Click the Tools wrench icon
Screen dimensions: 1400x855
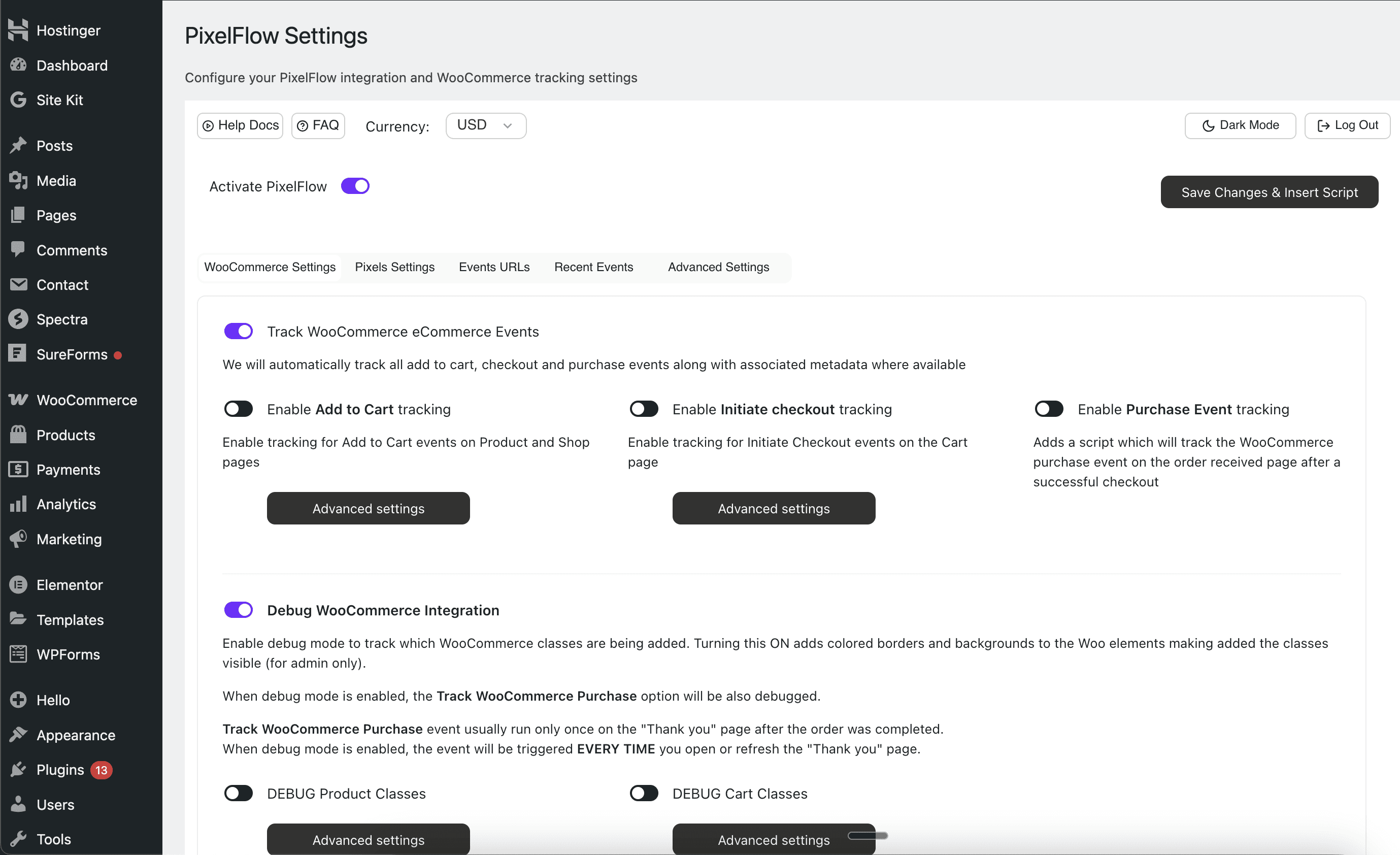[18, 839]
